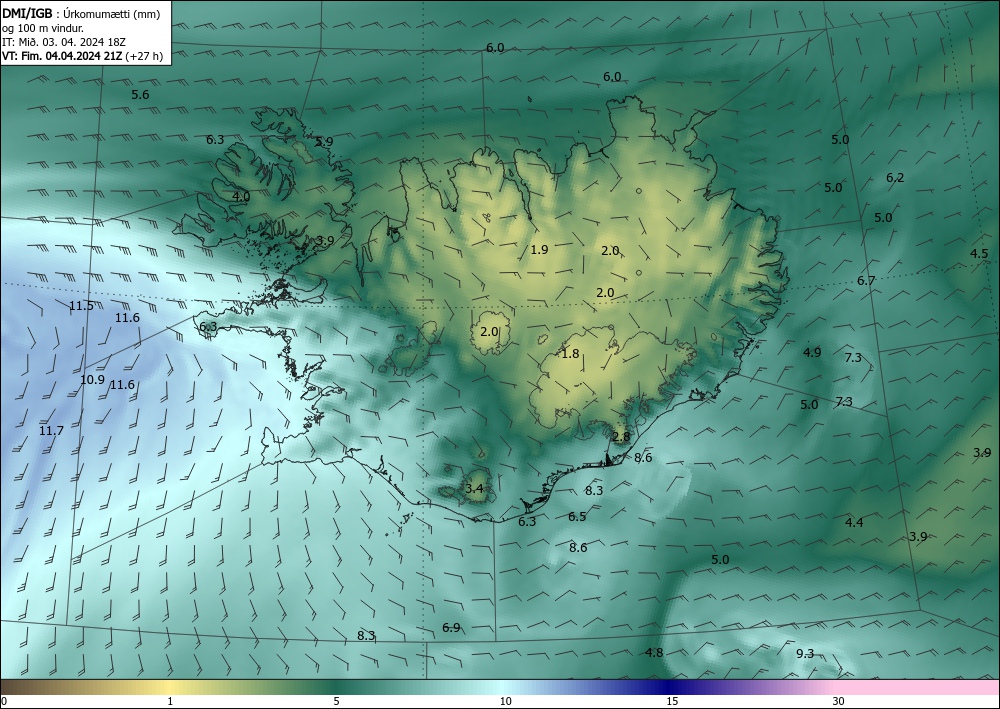Click the 'DMI/IGB : Úrkomumætti (mm)' title line
Viewport: 1000px width, 709px height.
pos(81,14)
